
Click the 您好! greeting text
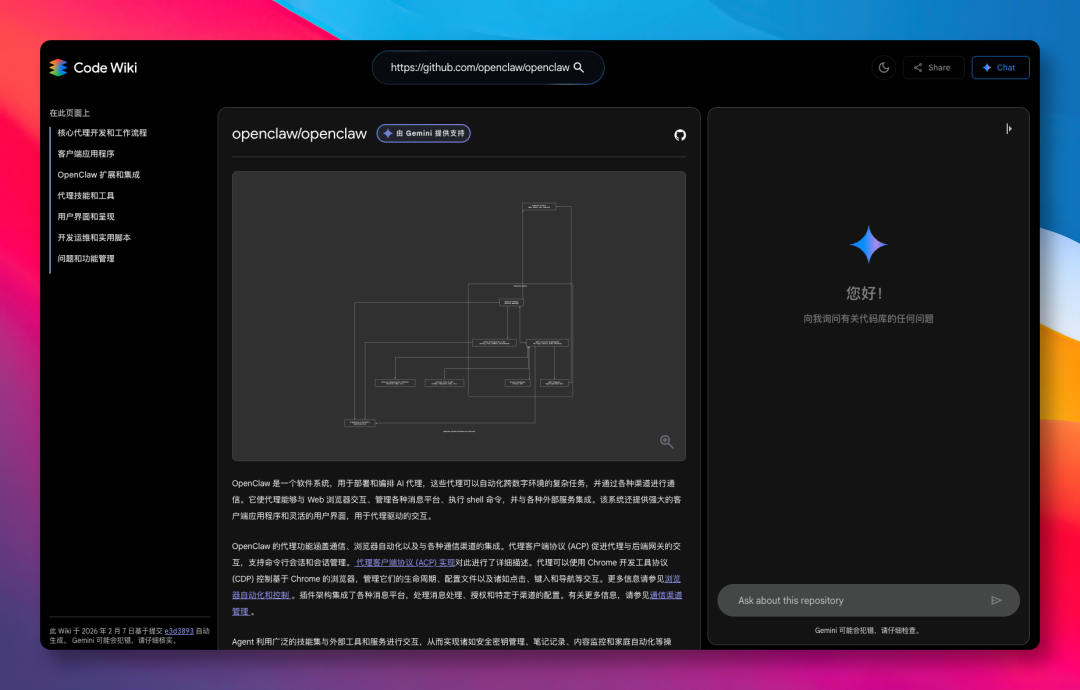(x=864, y=293)
